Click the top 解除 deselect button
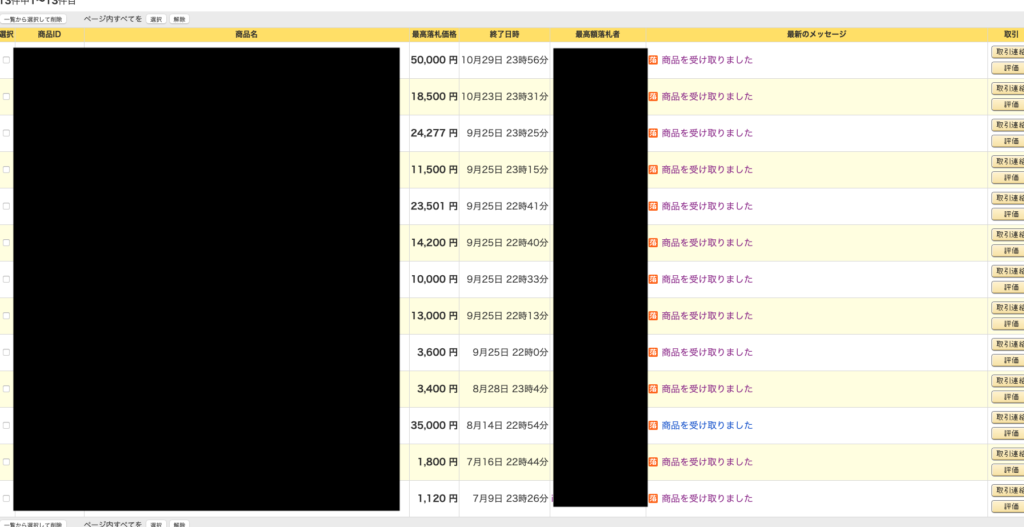This screenshot has width=1024, height=527. tap(179, 19)
